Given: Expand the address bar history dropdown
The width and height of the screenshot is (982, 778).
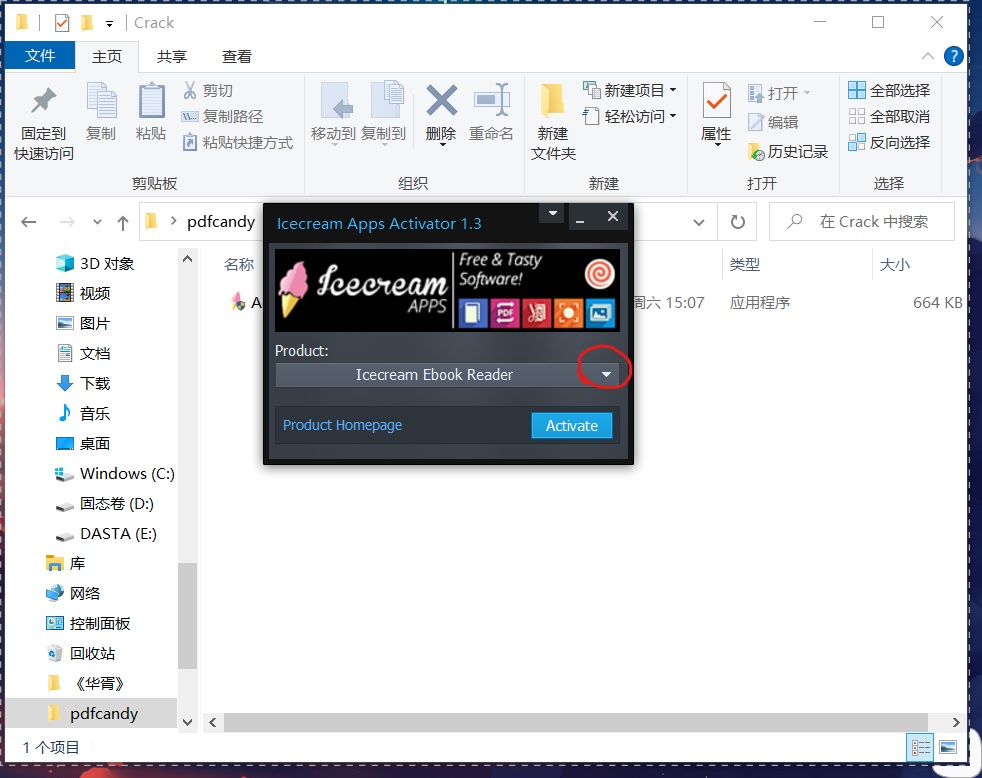Looking at the screenshot, I should 699,222.
